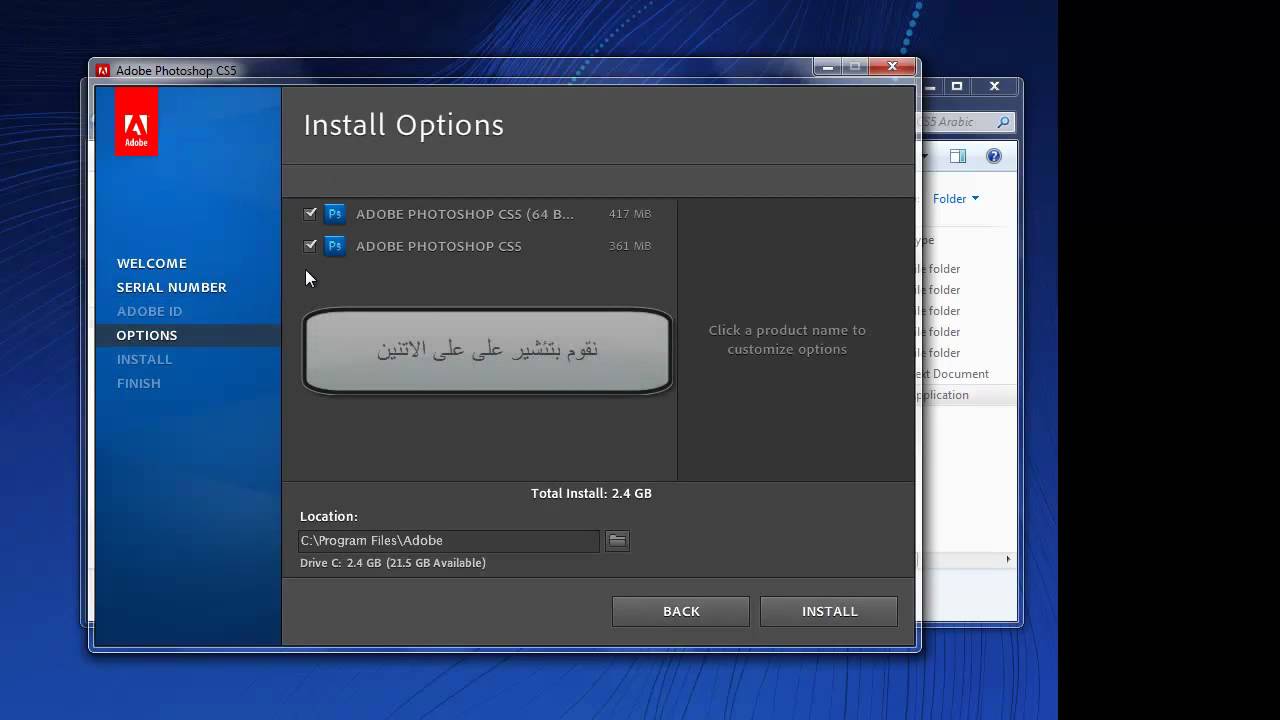This screenshot has height=720, width=1280.
Task: Click the Adobe logo in the sidebar
Action: pos(136,121)
